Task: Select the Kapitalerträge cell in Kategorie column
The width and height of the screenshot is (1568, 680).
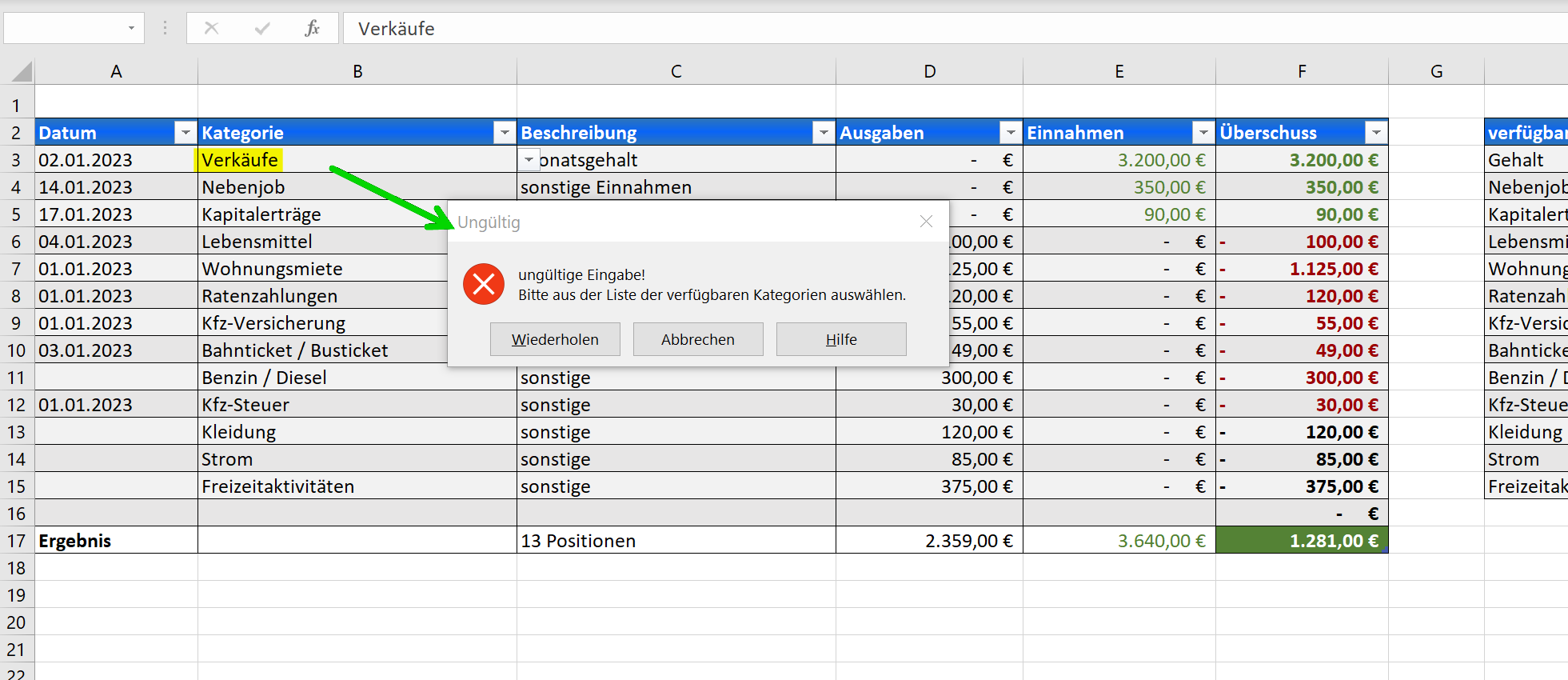Action: click(322, 214)
